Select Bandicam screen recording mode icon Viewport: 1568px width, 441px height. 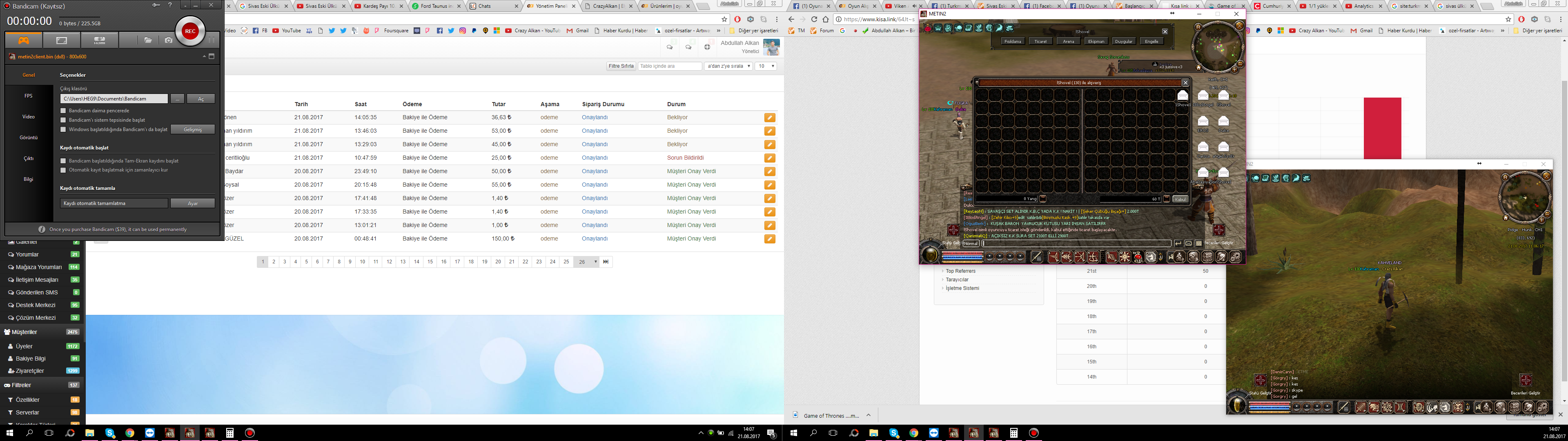pyautogui.click(x=62, y=40)
